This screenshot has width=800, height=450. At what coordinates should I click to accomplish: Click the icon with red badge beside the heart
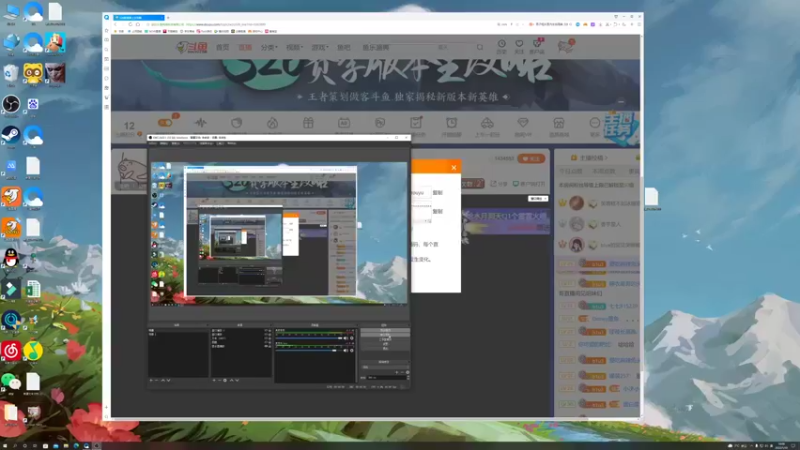[x=537, y=46]
